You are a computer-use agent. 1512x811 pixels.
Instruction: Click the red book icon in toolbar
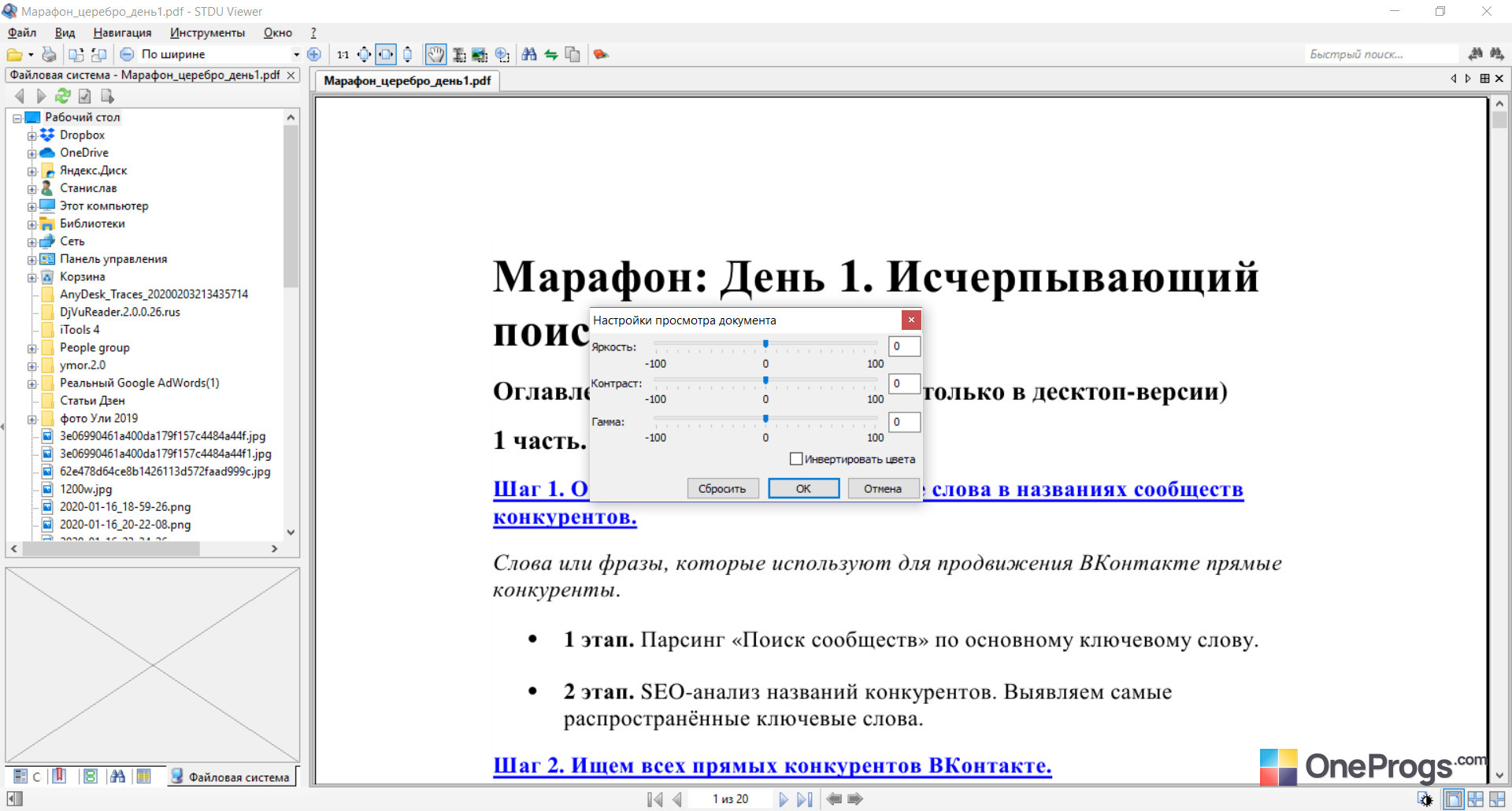(x=601, y=54)
